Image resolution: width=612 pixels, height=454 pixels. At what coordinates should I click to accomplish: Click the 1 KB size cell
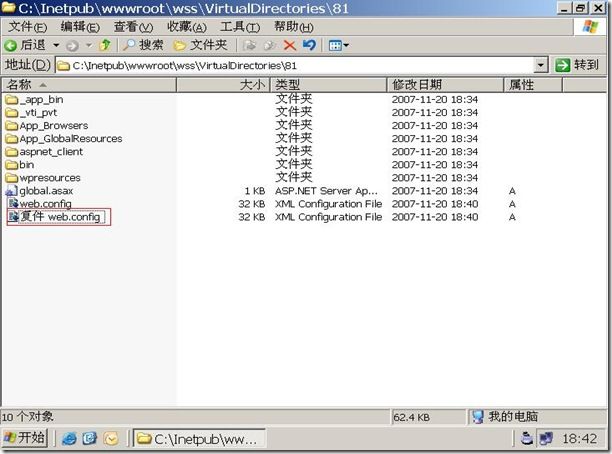255,191
